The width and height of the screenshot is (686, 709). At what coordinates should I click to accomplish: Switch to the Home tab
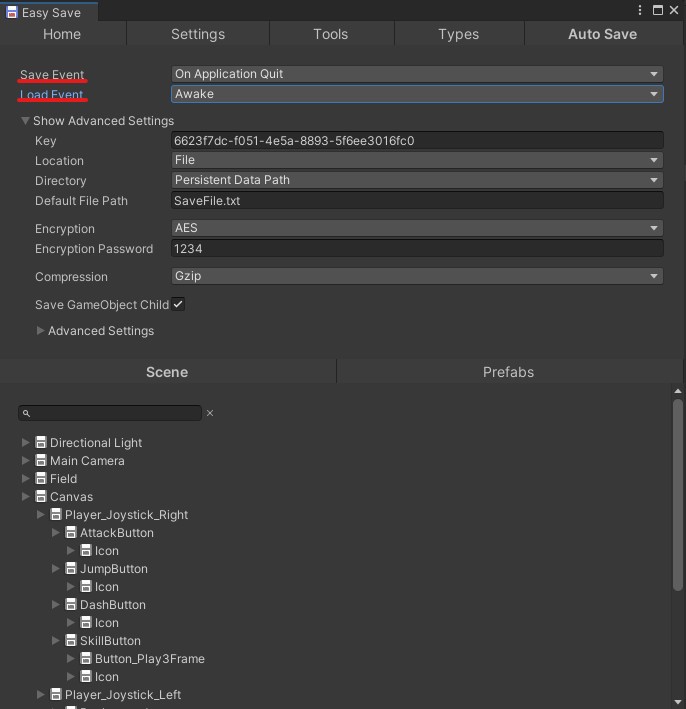coord(62,34)
